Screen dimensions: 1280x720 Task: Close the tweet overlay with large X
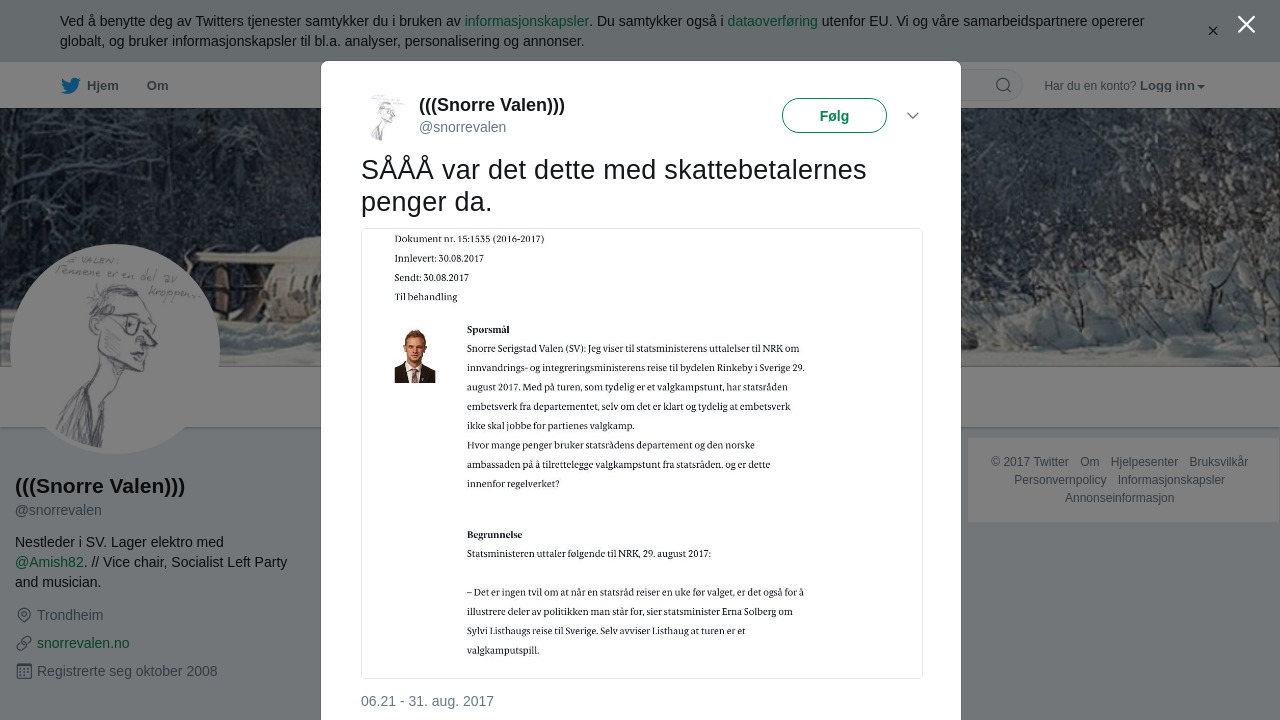[1246, 24]
